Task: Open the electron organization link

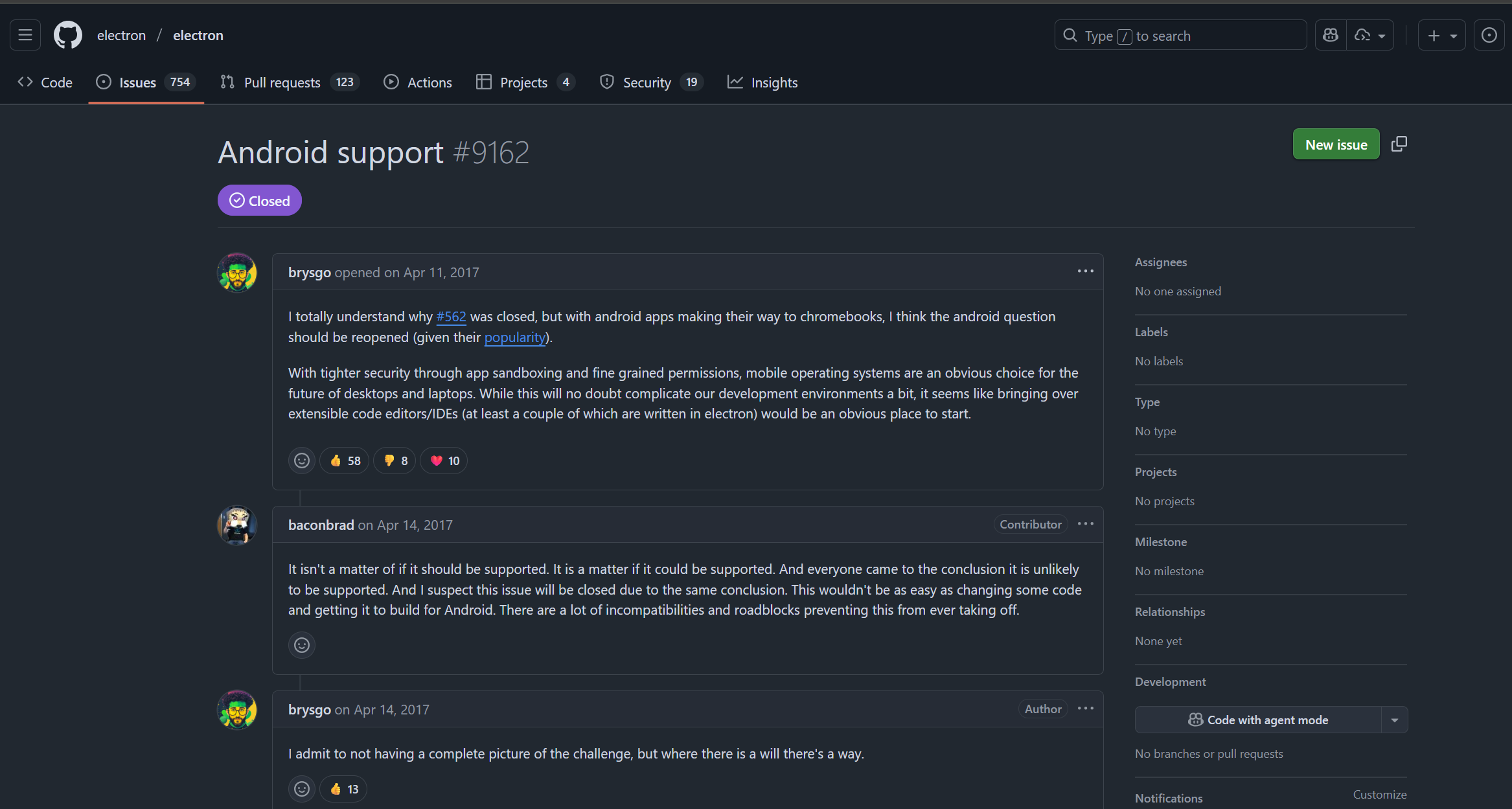Action: [121, 35]
